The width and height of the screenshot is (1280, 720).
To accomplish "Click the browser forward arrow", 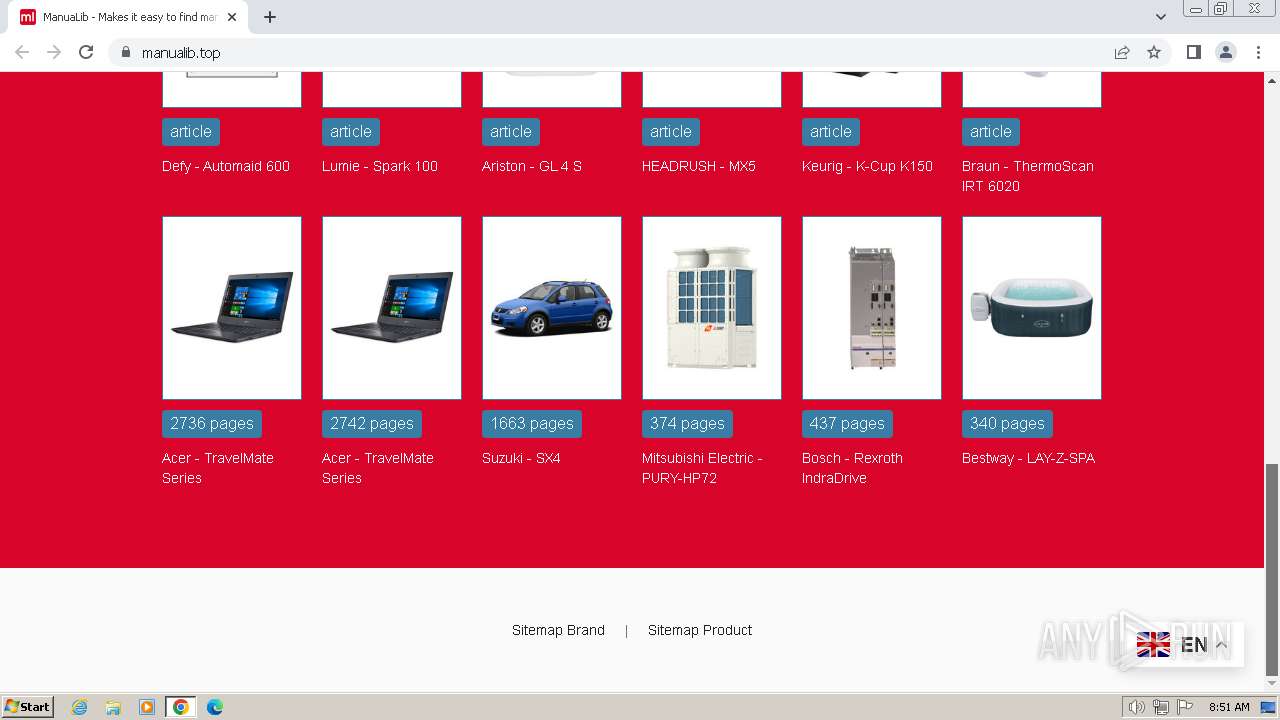I will (54, 52).
